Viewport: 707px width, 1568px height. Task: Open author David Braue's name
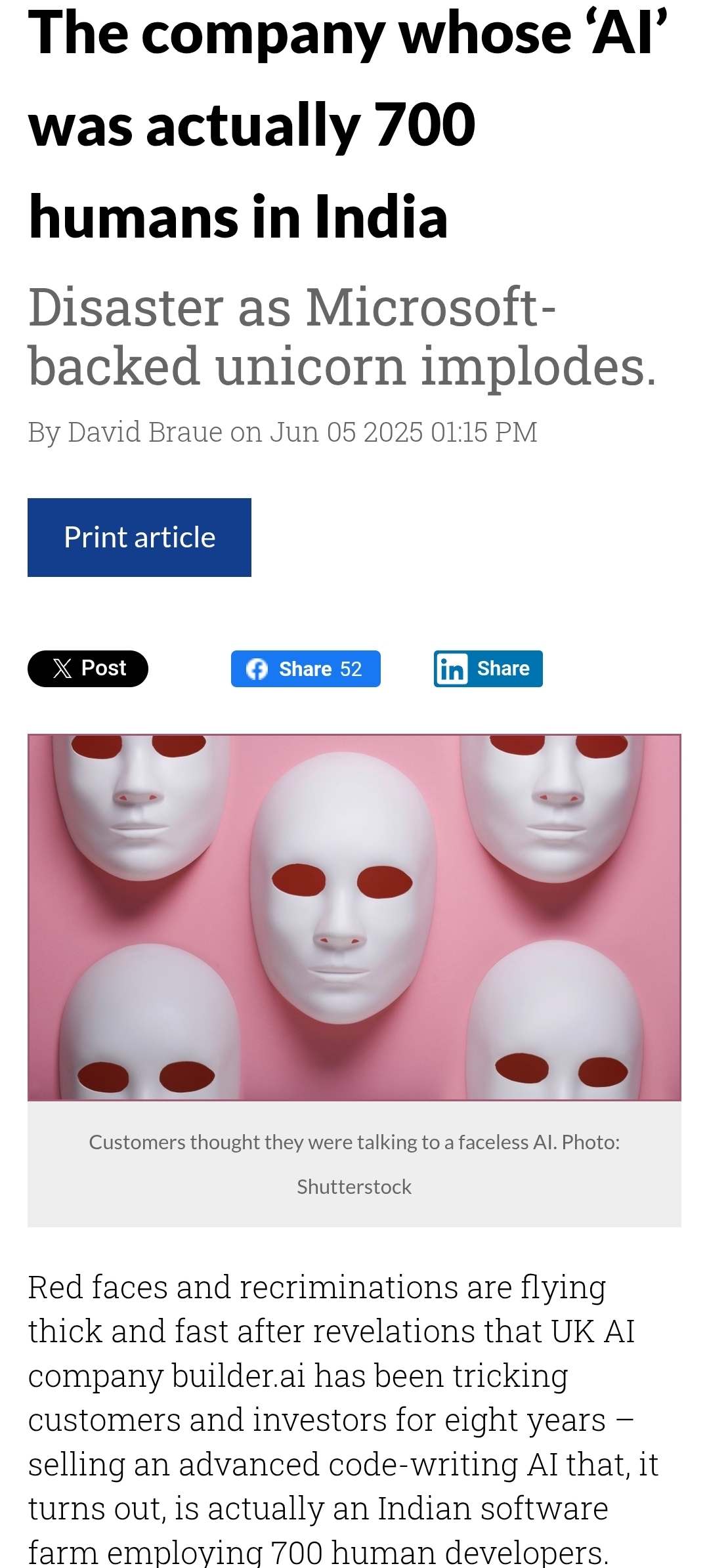[145, 433]
